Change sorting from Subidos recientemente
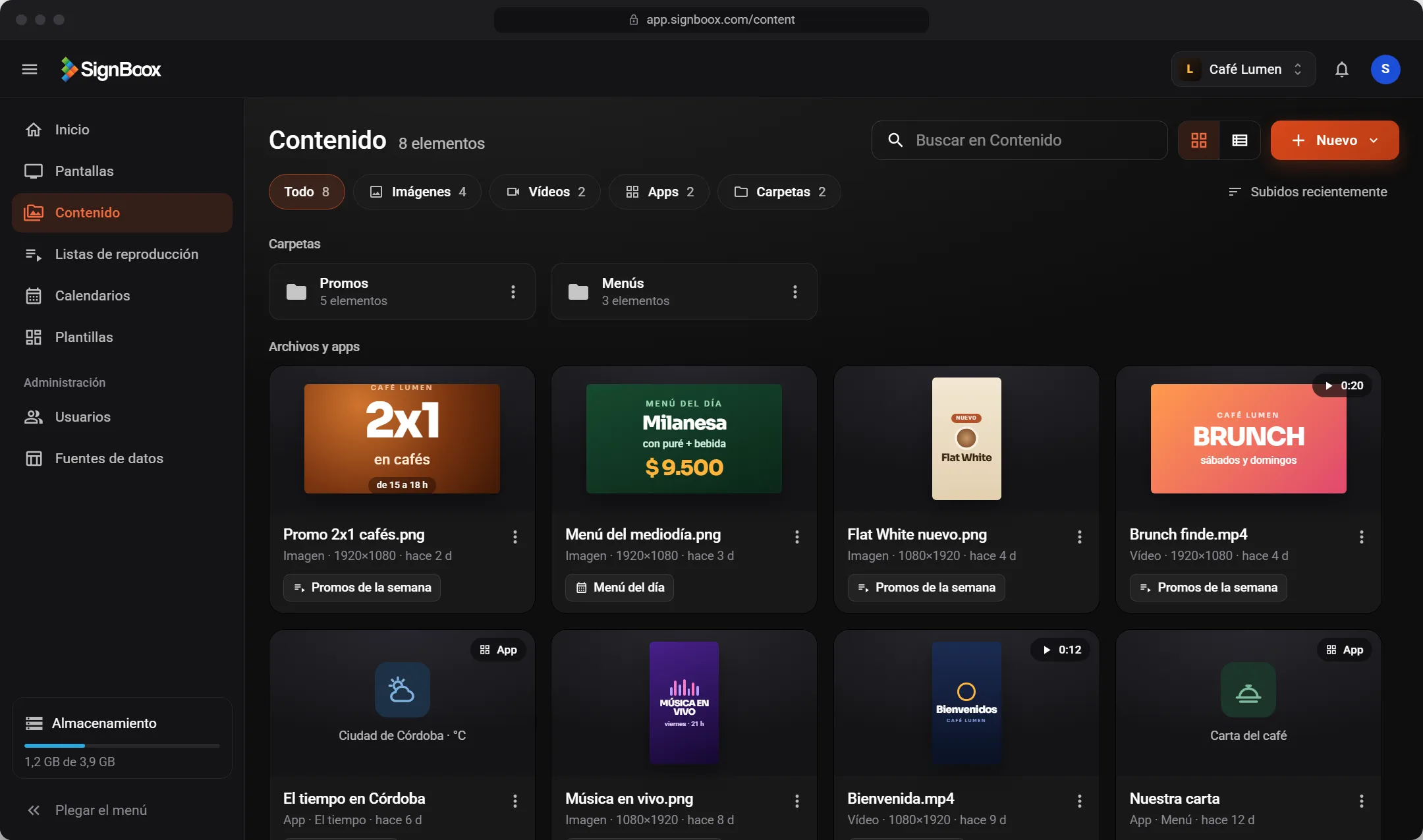Viewport: 1423px width, 840px height. pyautogui.click(x=1308, y=192)
